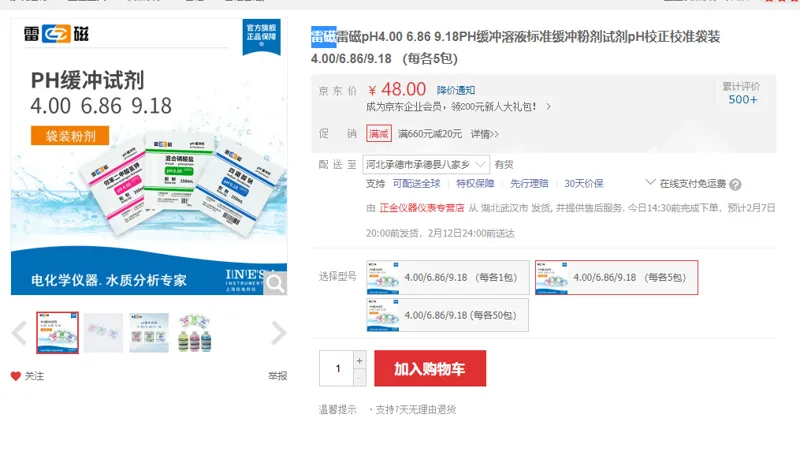Screen dimensions: 800x463
Task: Choose the 4.00/6.86/9.18 (每各1包) option
Action: 447,278
